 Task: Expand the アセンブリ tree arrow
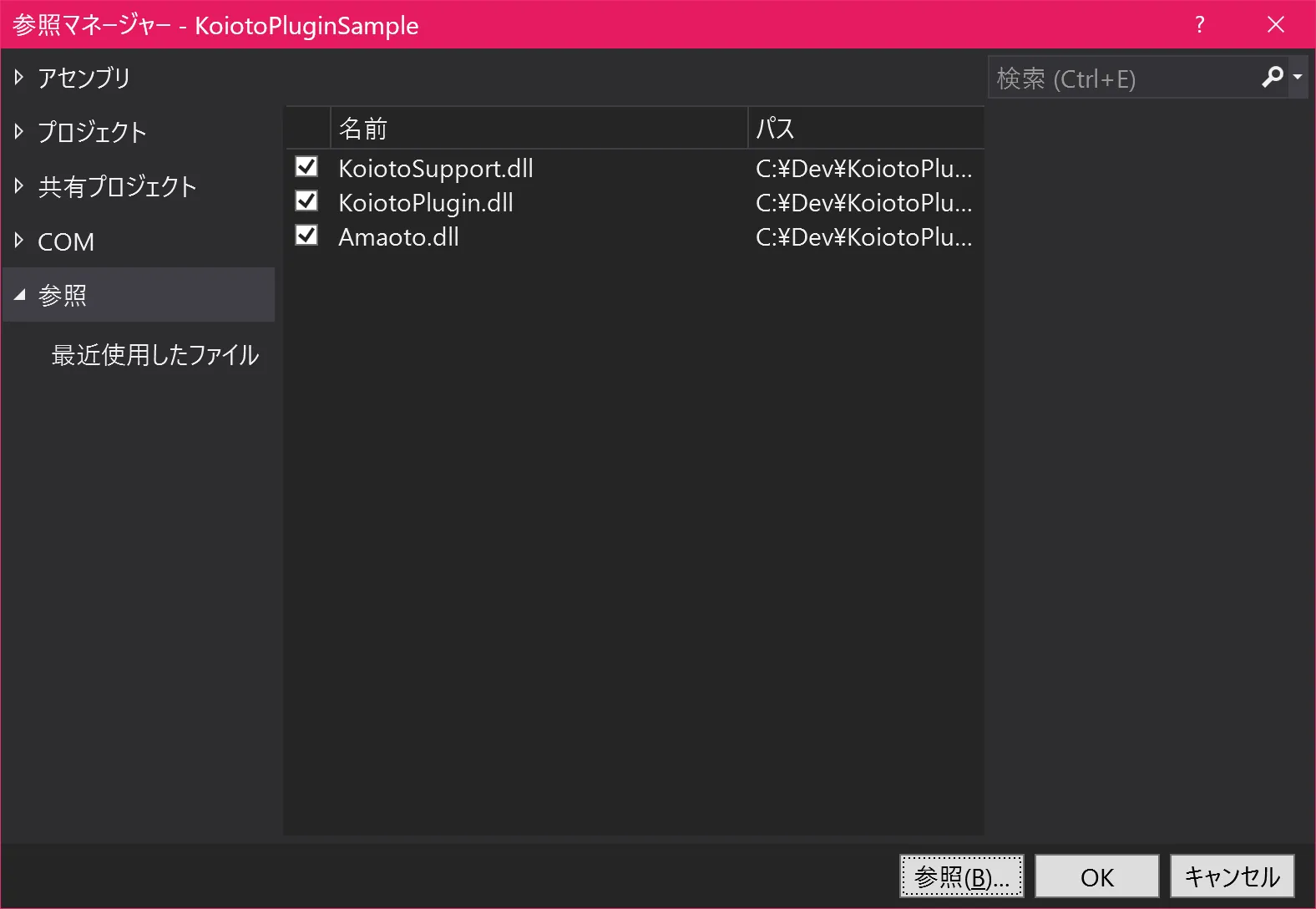[19, 78]
